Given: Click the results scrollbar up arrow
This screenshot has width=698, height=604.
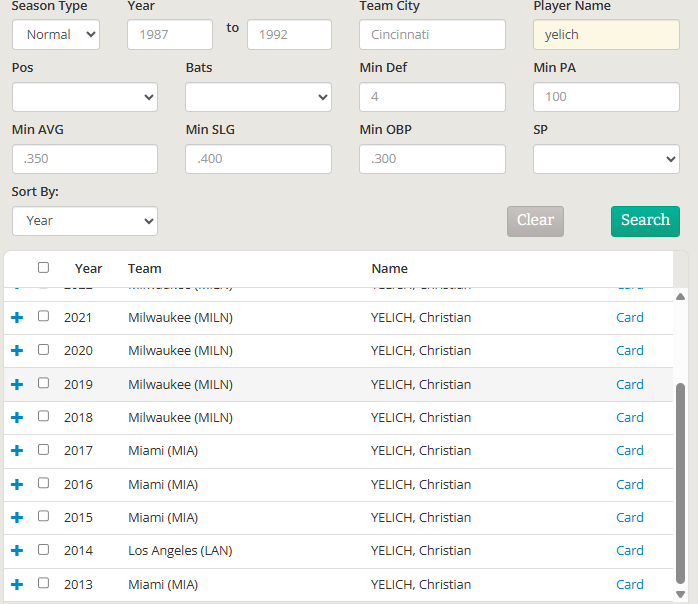Looking at the screenshot, I should coord(680,296).
